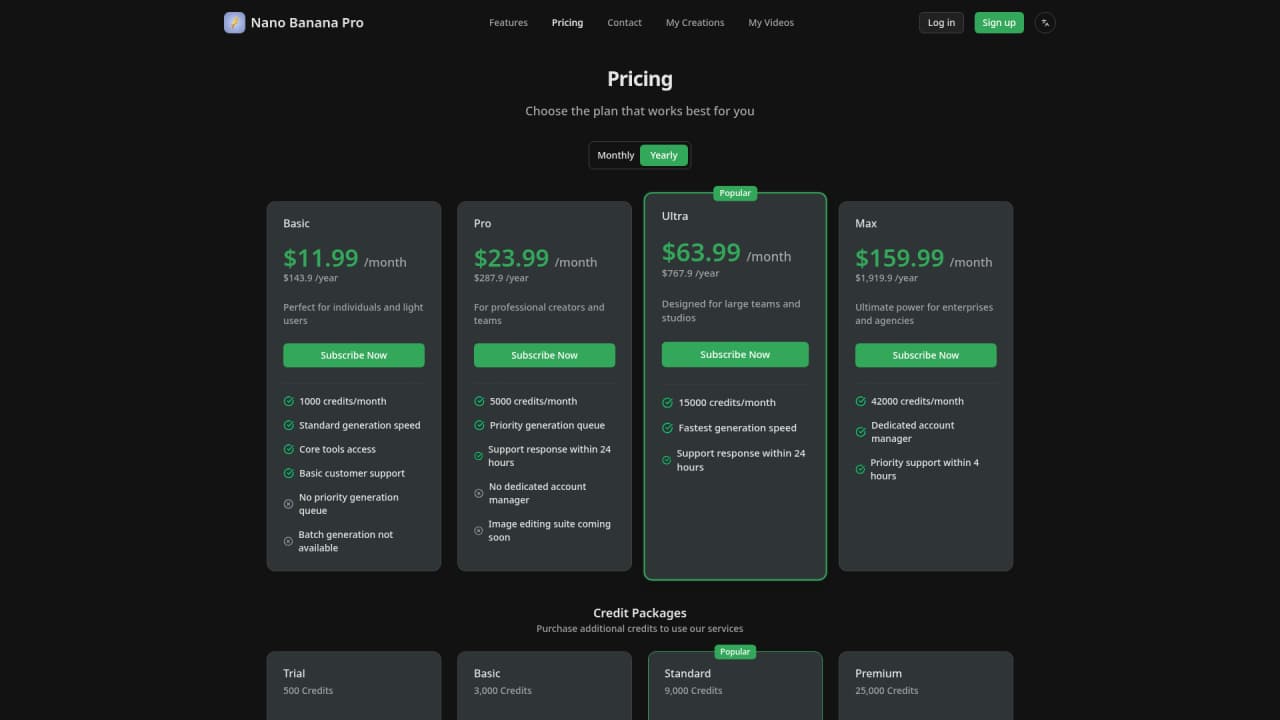Select the Basic 3,000 Credits package
This screenshot has height=720, width=1280.
[x=545, y=686]
